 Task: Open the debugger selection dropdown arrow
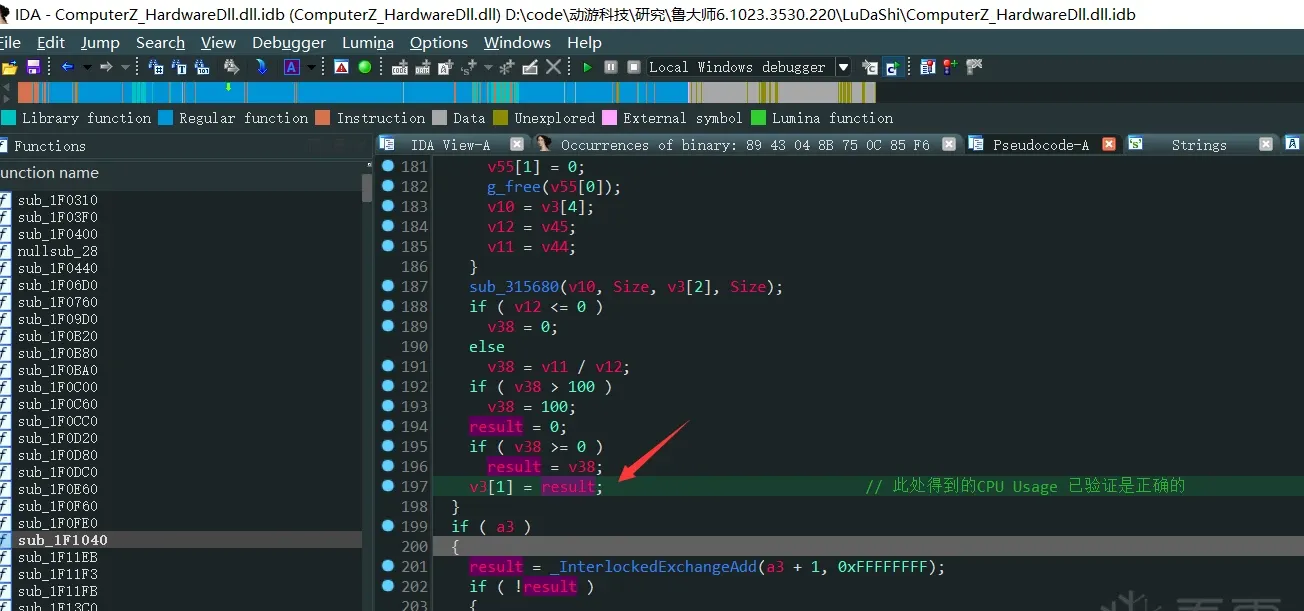[843, 67]
